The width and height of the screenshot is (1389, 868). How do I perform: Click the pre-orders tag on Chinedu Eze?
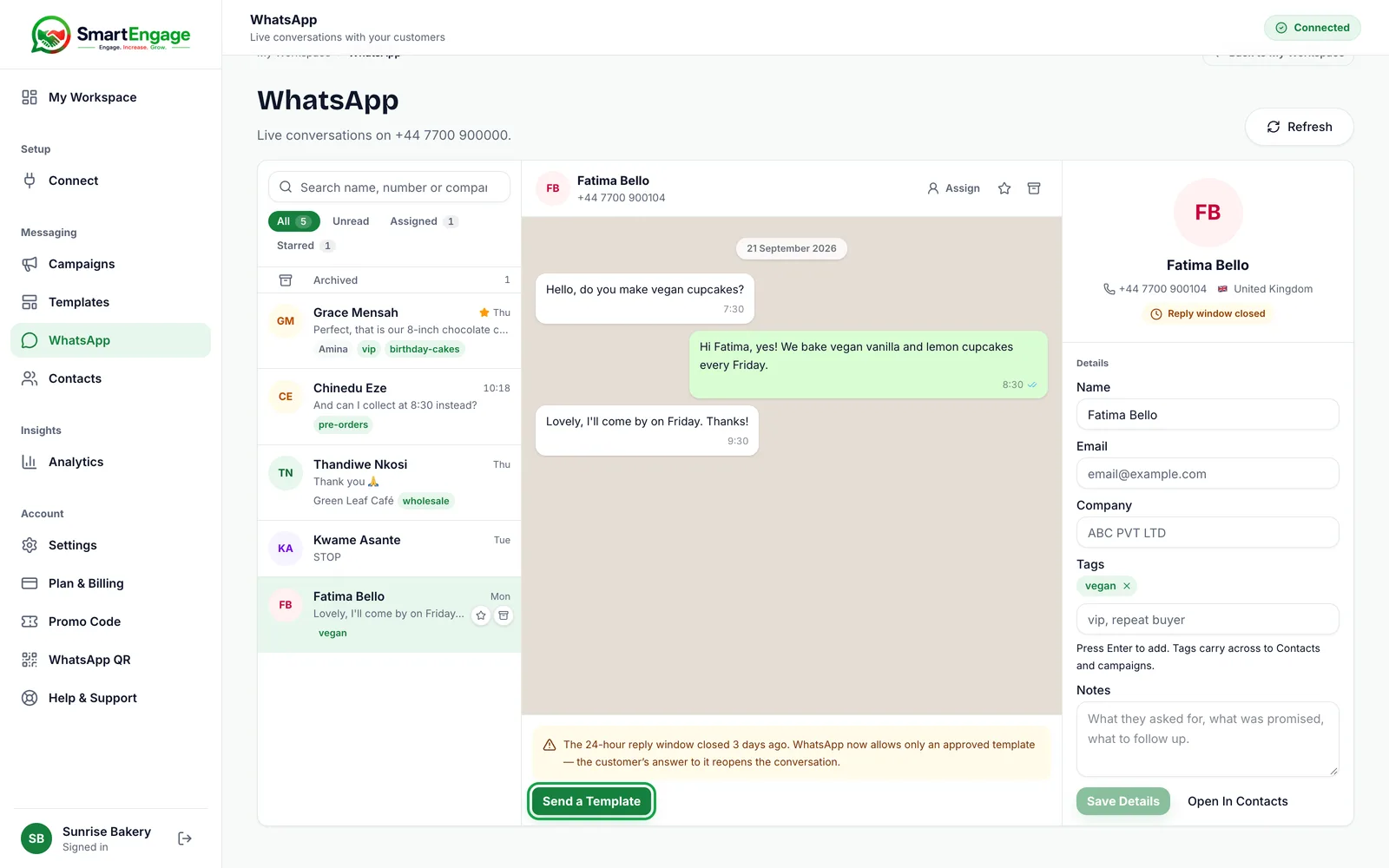pyautogui.click(x=343, y=424)
